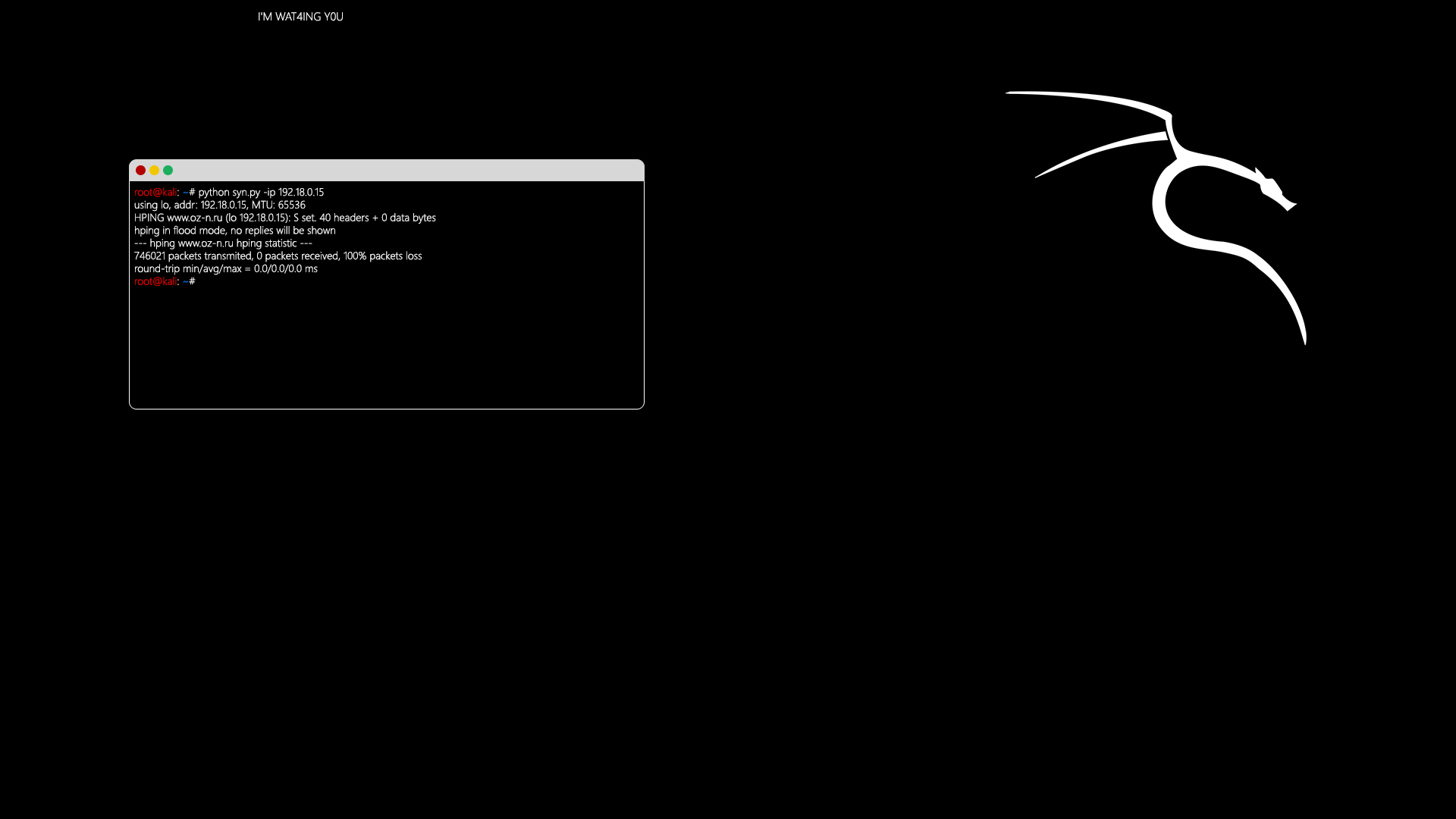Click the 'using lo, addr' output line
1456x819 pixels.
(x=219, y=205)
